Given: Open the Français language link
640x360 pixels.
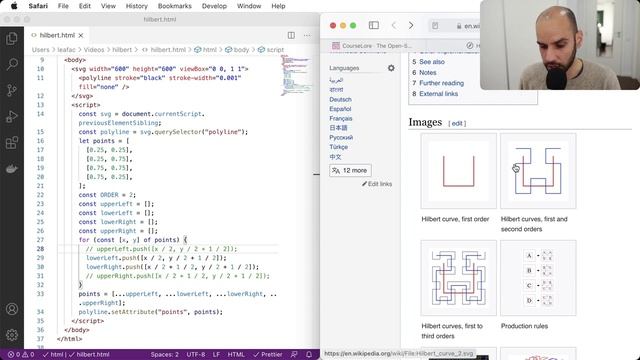Looking at the screenshot, I should 341,118.
